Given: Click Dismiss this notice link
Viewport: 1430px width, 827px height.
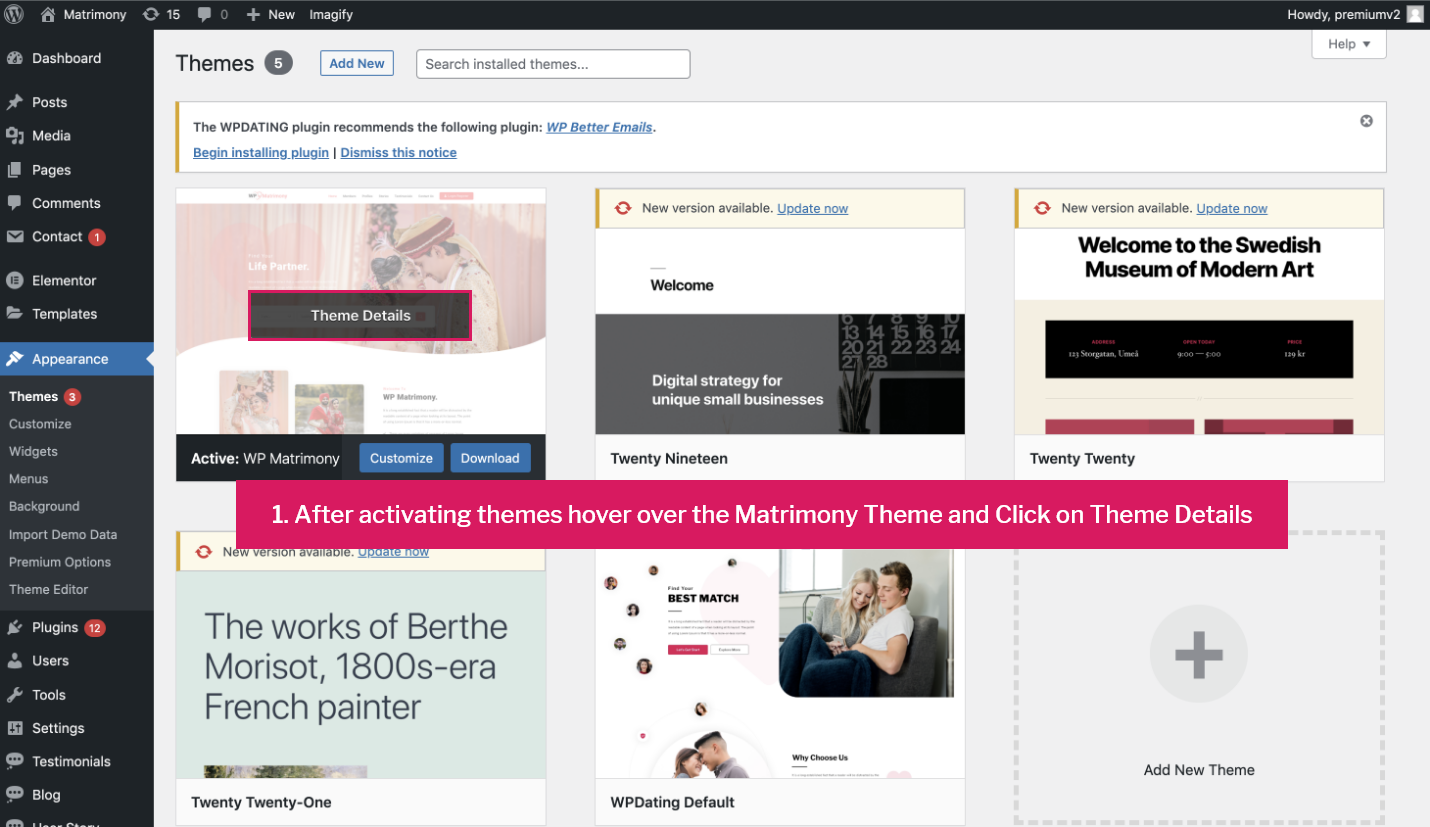Looking at the screenshot, I should [x=398, y=153].
